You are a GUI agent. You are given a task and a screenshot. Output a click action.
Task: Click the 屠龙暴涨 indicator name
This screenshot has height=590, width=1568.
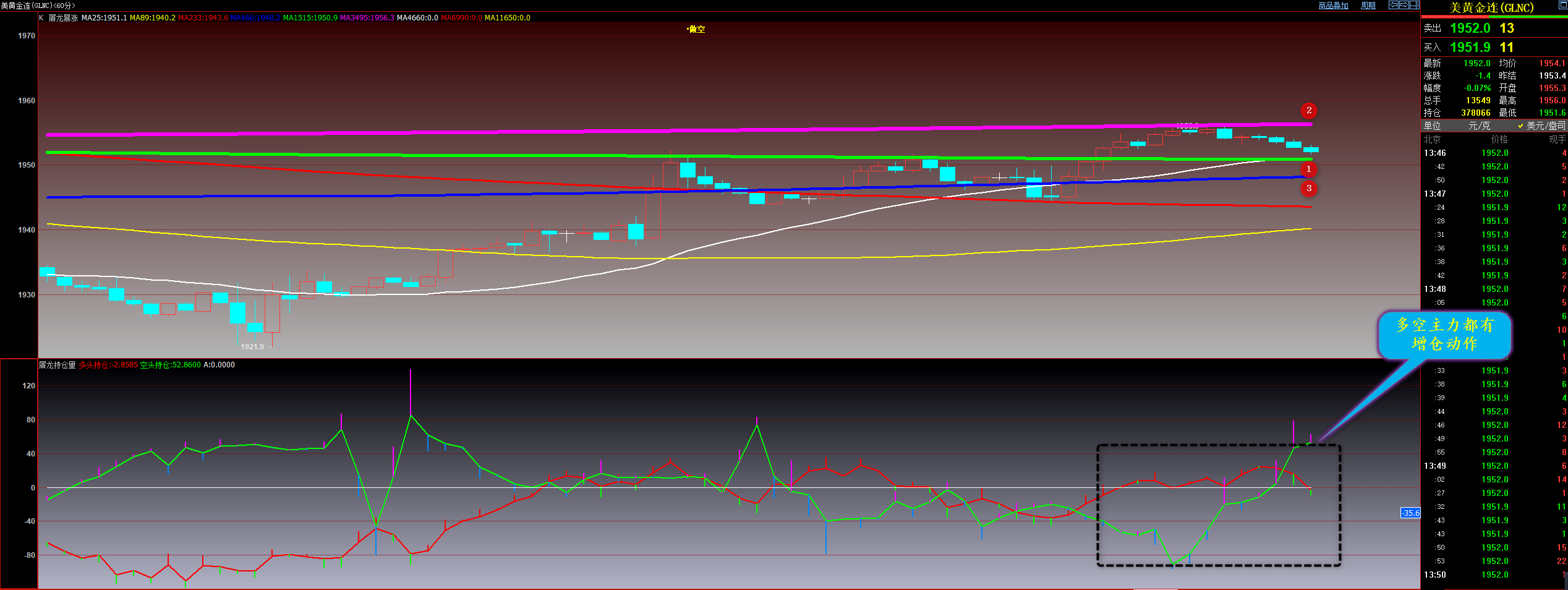(63, 18)
